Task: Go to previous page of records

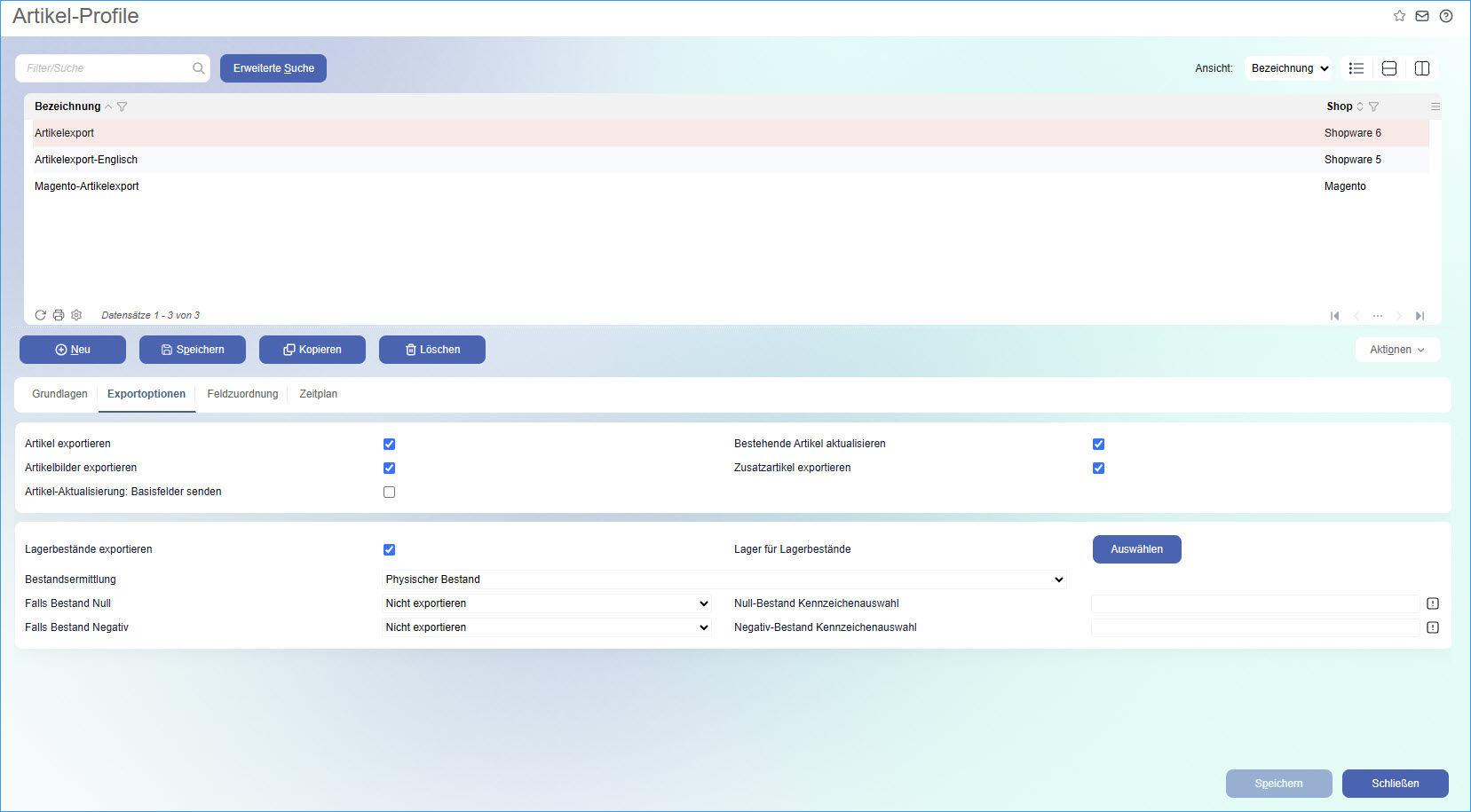Action: (1356, 316)
